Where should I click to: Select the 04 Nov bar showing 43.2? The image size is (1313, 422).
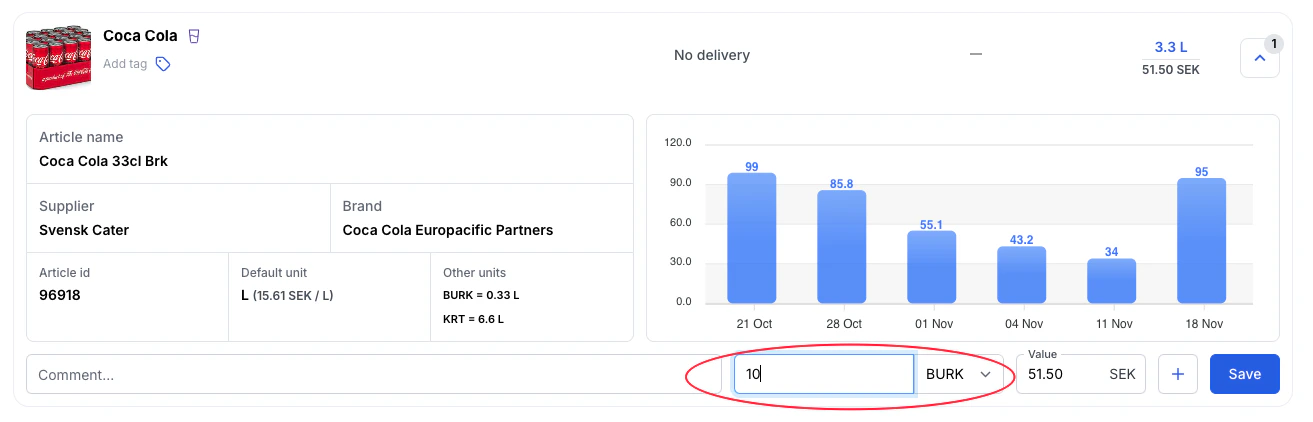(1022, 275)
